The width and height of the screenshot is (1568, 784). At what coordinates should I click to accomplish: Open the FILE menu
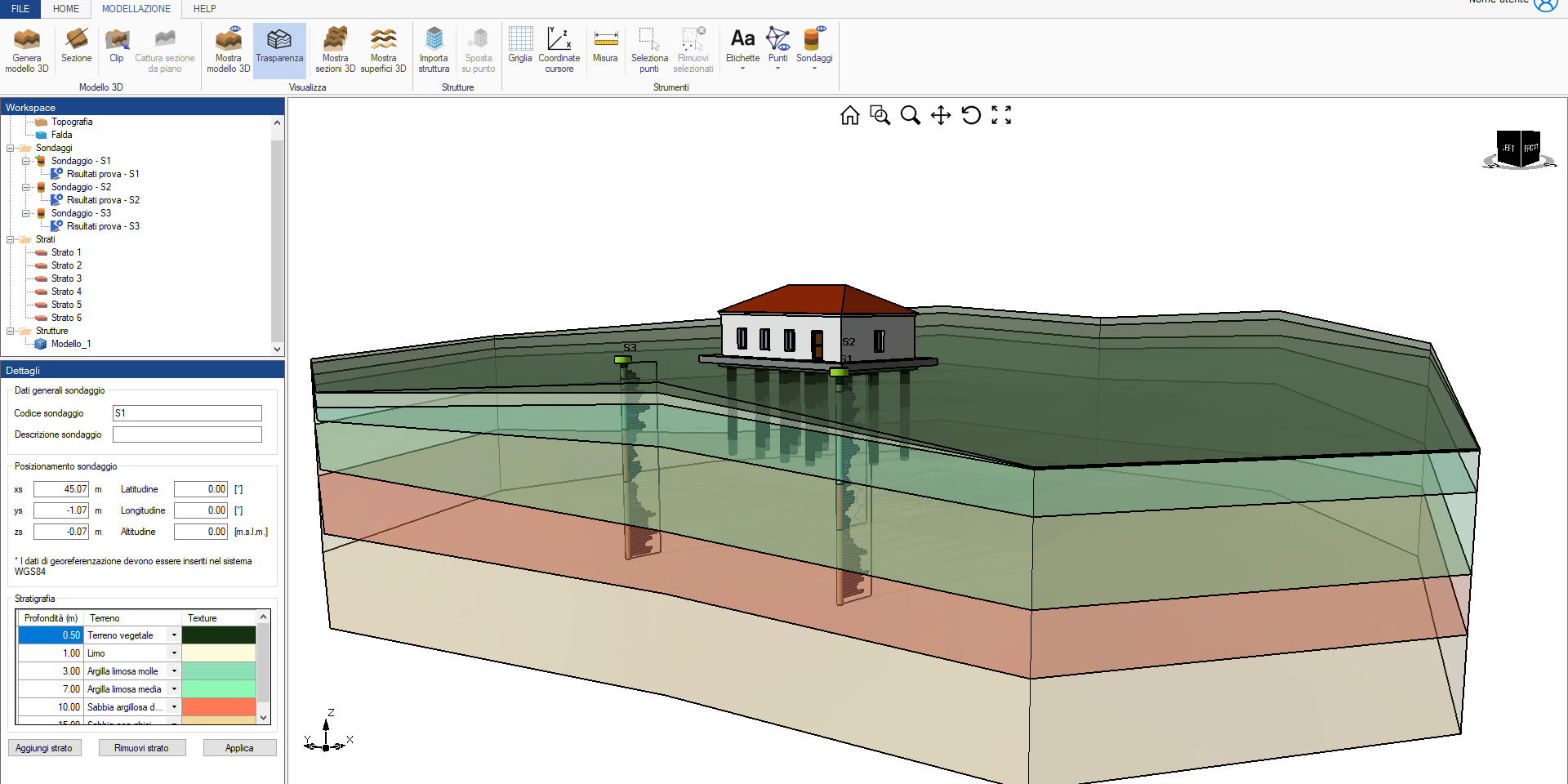20,9
